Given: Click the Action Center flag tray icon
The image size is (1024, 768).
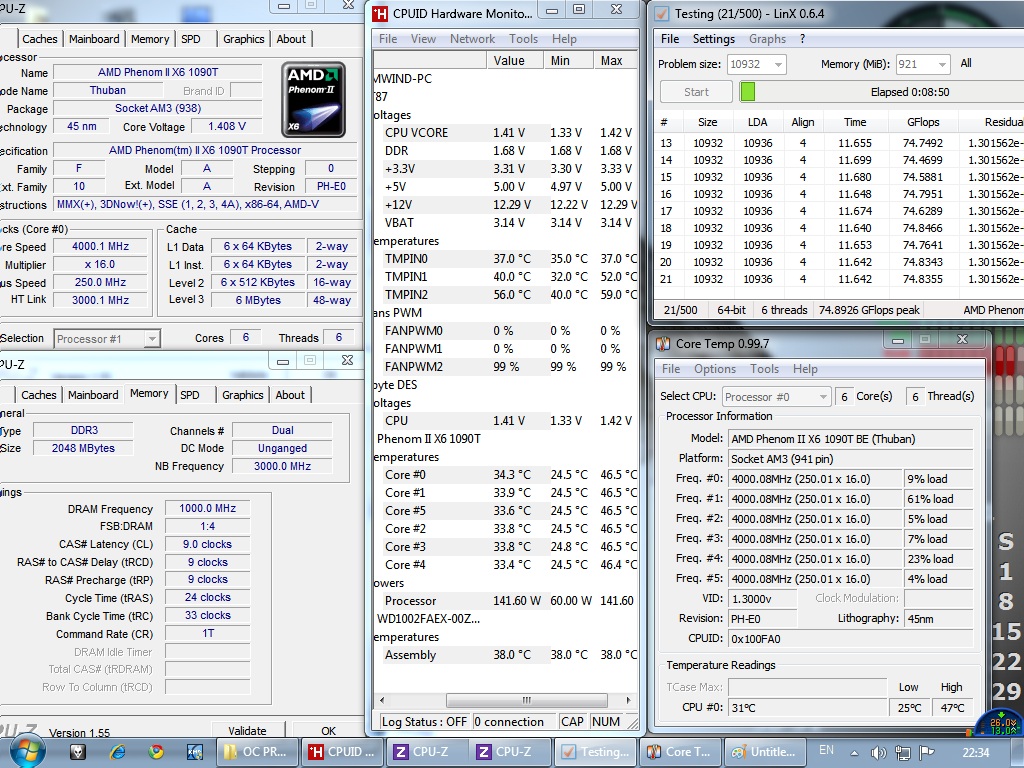Looking at the screenshot, I should coord(927,751).
